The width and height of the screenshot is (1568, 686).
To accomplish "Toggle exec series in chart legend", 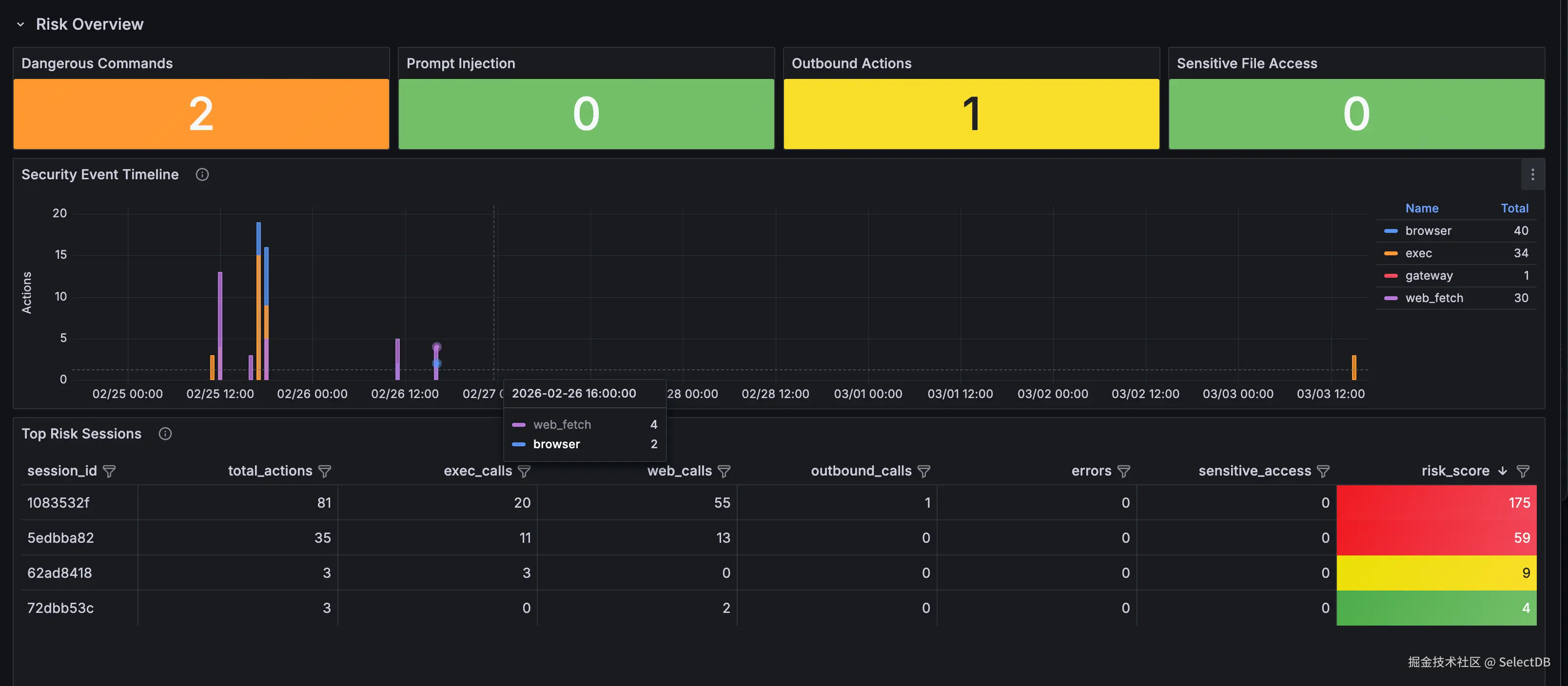I will [x=1418, y=254].
